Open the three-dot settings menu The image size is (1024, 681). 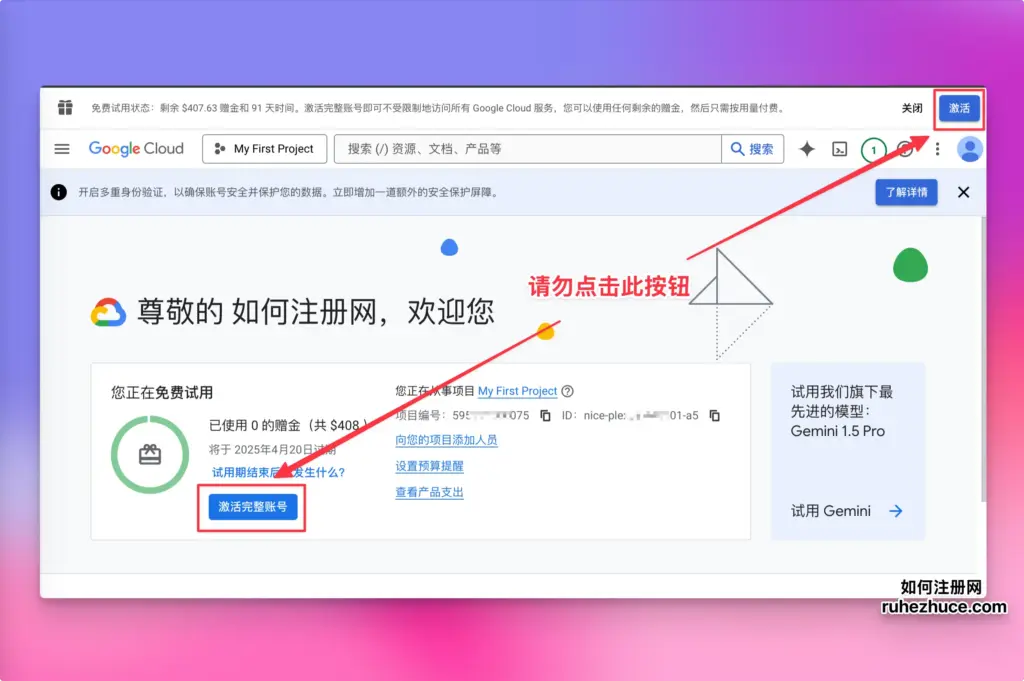point(937,150)
